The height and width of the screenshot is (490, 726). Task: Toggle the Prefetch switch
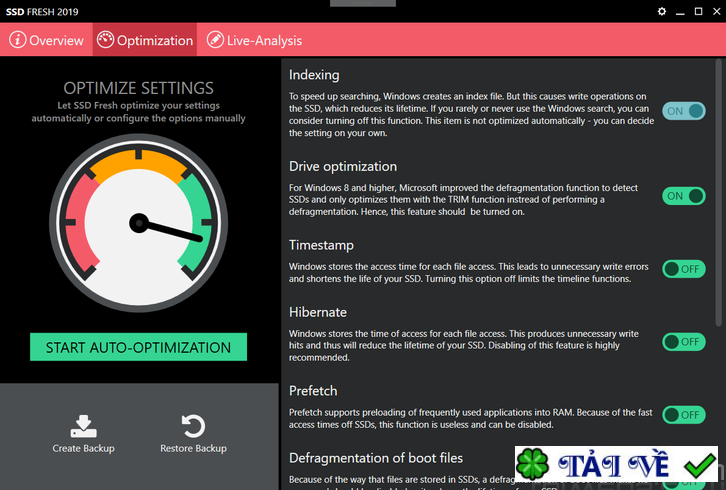(x=683, y=415)
